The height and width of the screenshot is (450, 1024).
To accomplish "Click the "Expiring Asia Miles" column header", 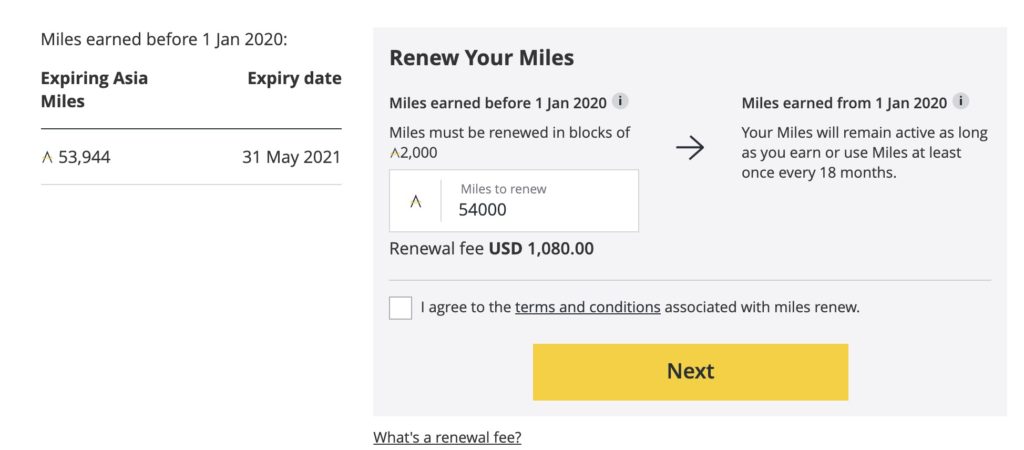I will point(94,90).
